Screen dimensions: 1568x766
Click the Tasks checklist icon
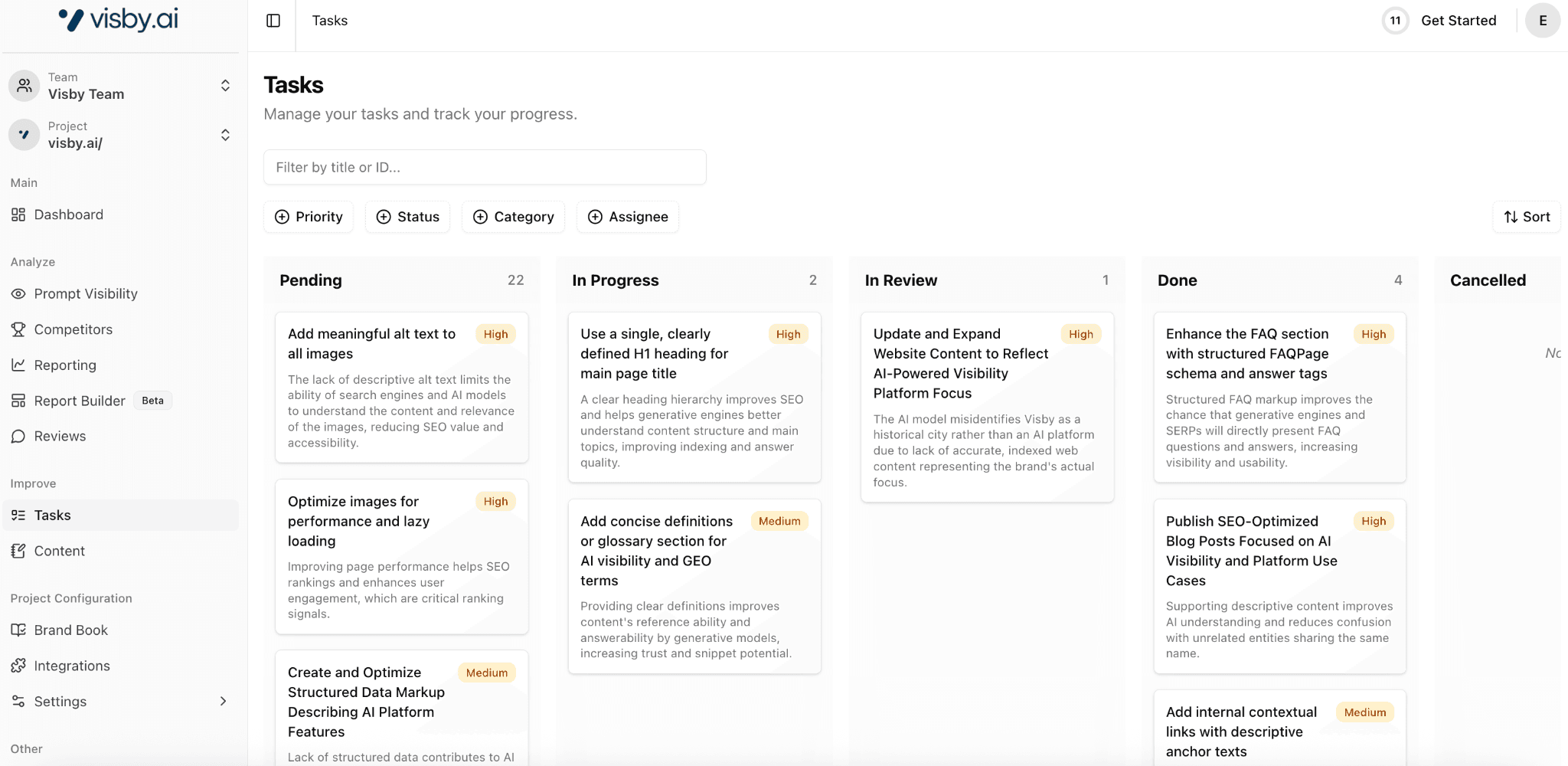(x=18, y=516)
